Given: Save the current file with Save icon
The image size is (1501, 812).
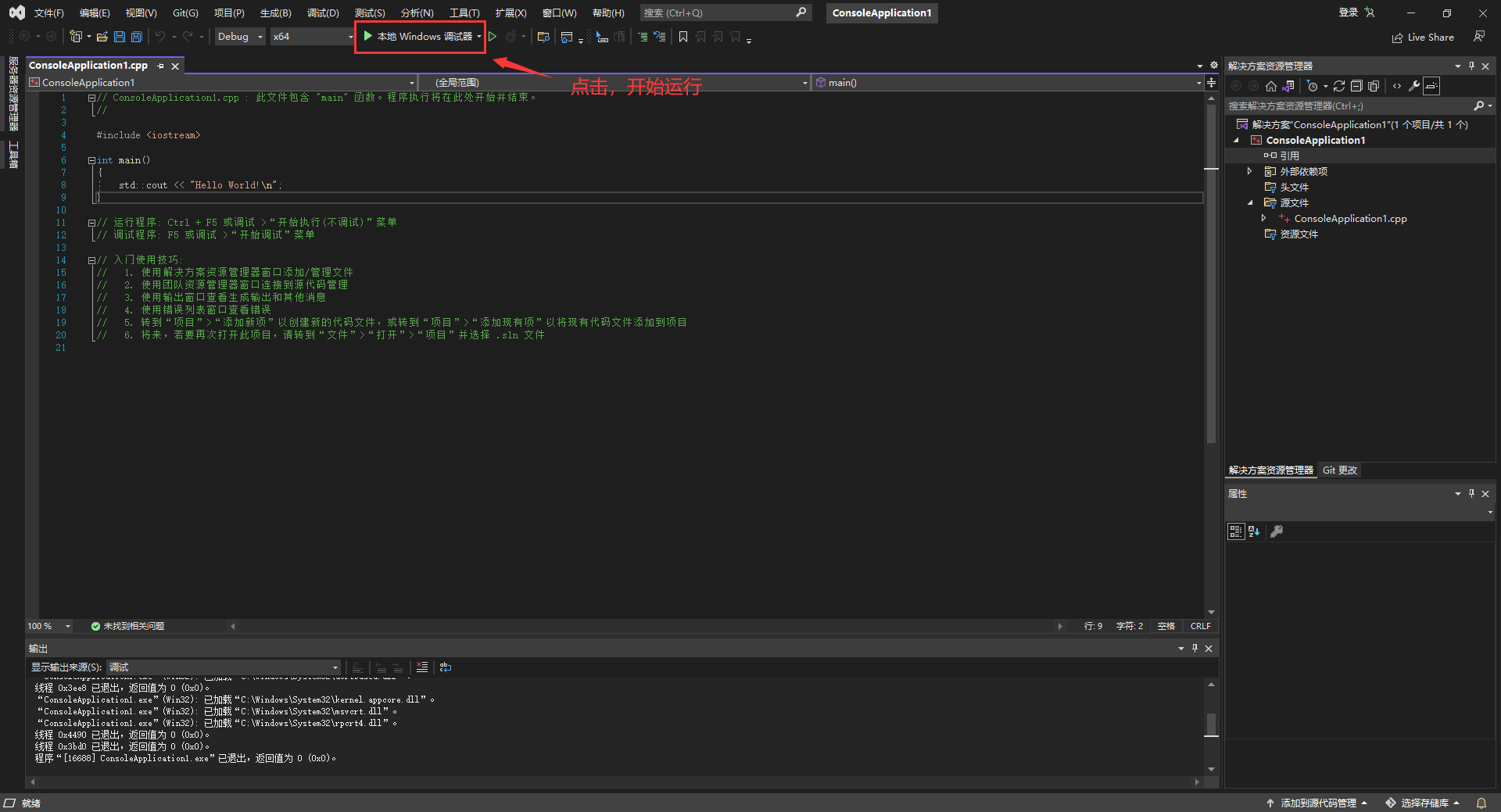Looking at the screenshot, I should 120,37.
